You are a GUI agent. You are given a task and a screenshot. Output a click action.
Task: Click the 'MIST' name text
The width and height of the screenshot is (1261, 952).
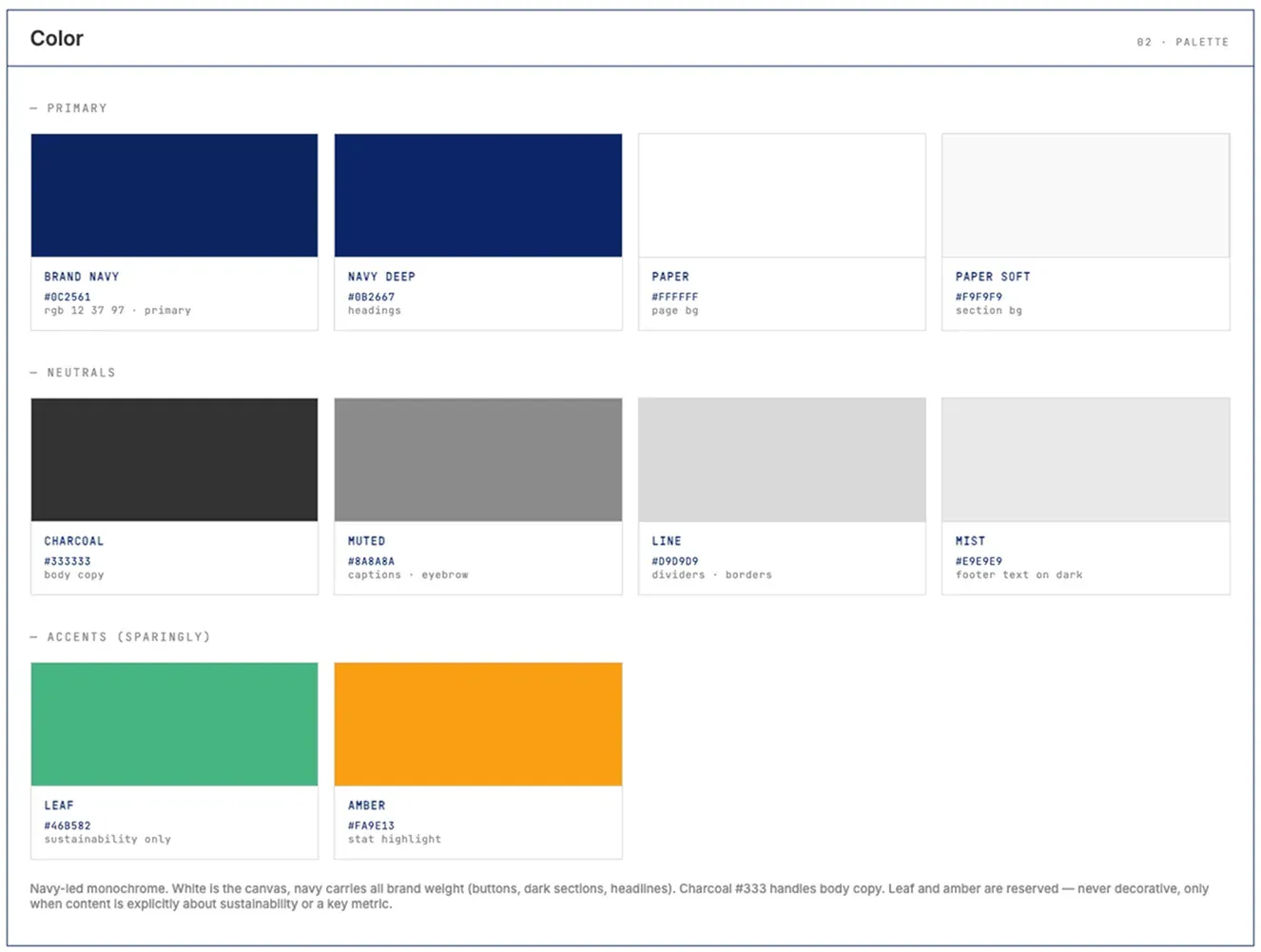click(970, 541)
